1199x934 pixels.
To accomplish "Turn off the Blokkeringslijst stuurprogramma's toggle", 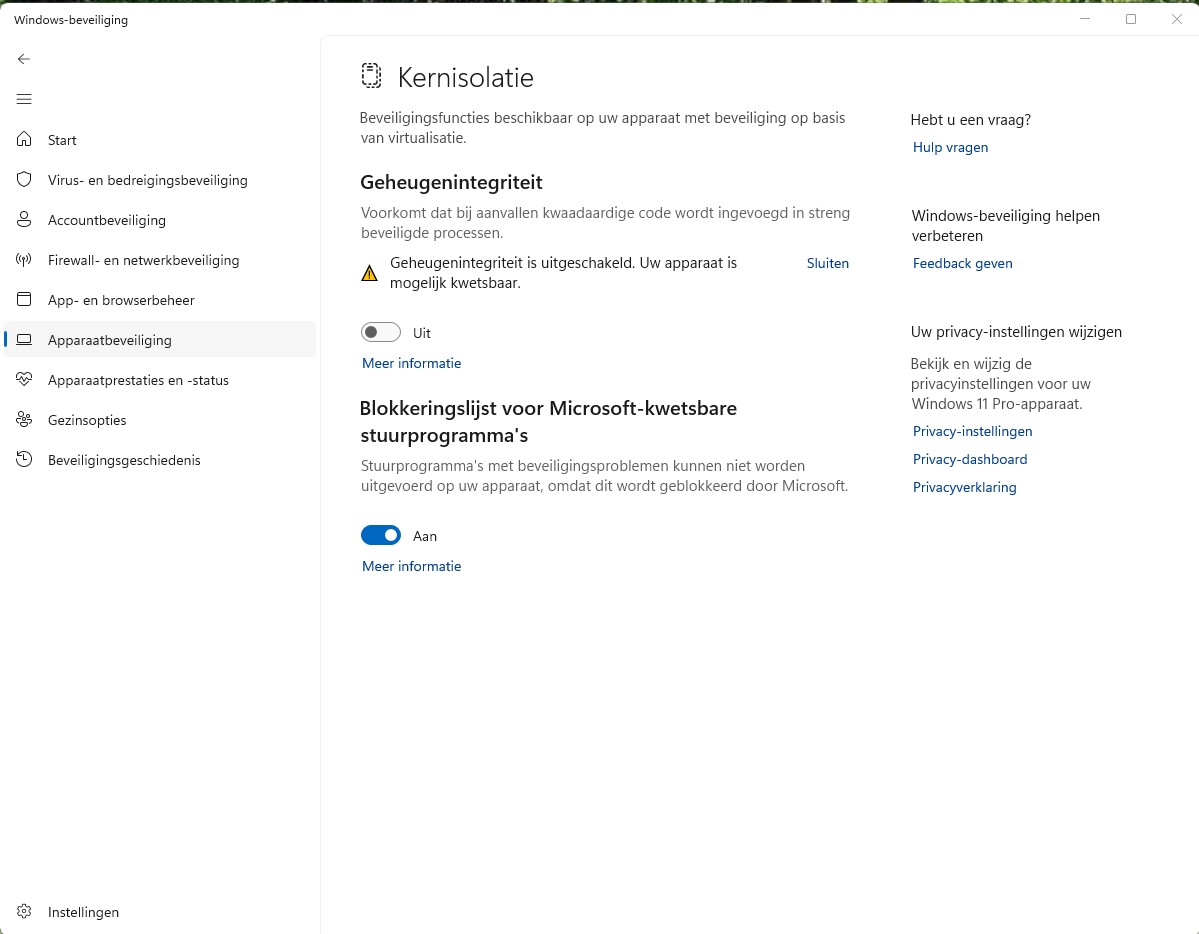I will click(x=381, y=536).
